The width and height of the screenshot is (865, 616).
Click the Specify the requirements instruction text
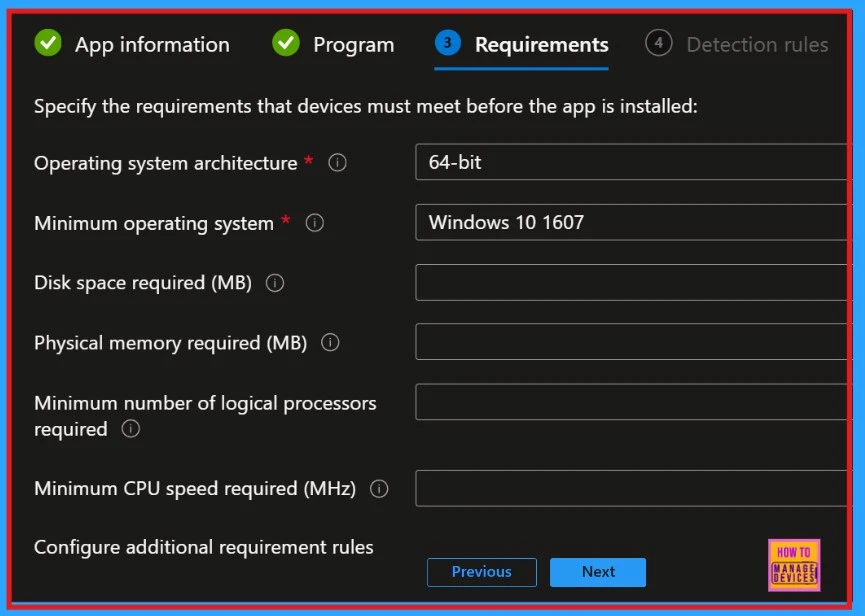coord(366,106)
